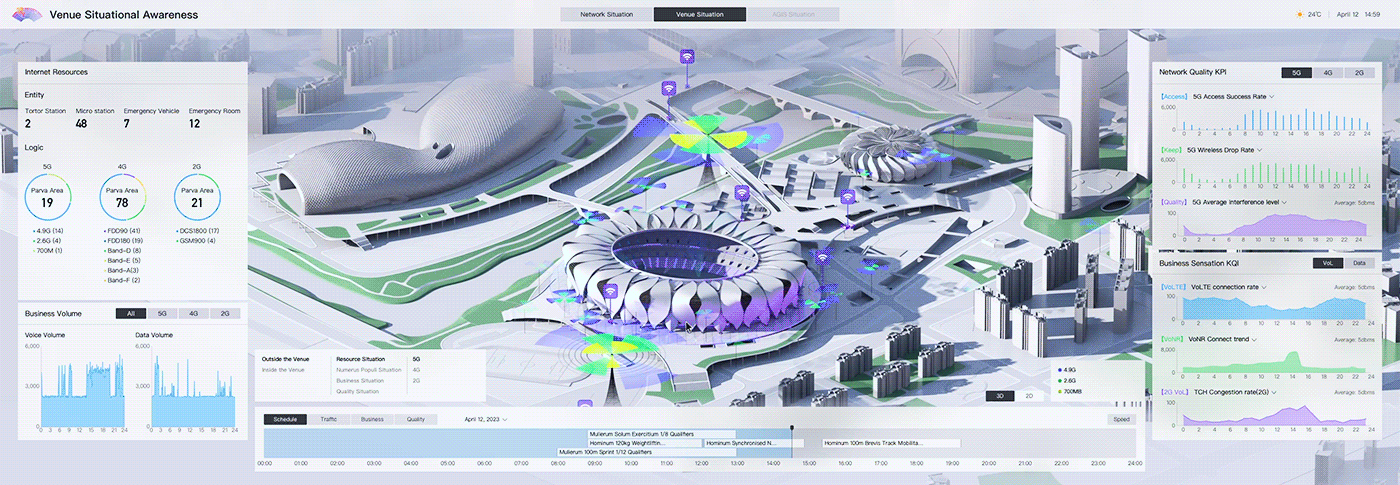
Task: Select the Wi-Fi marker above the green coverage fan
Action: tap(668, 89)
